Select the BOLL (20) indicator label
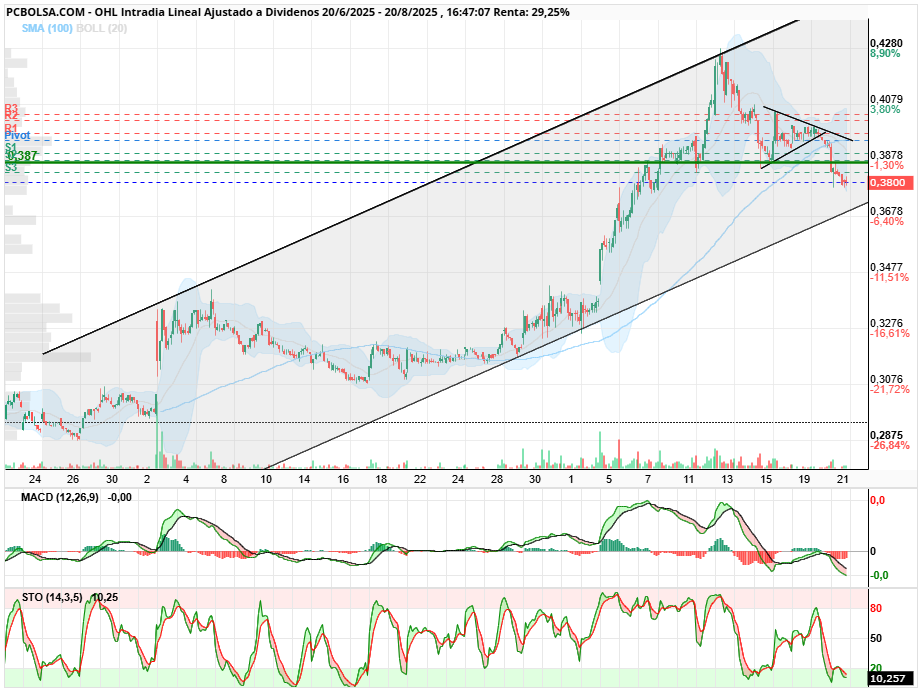 coord(102,28)
